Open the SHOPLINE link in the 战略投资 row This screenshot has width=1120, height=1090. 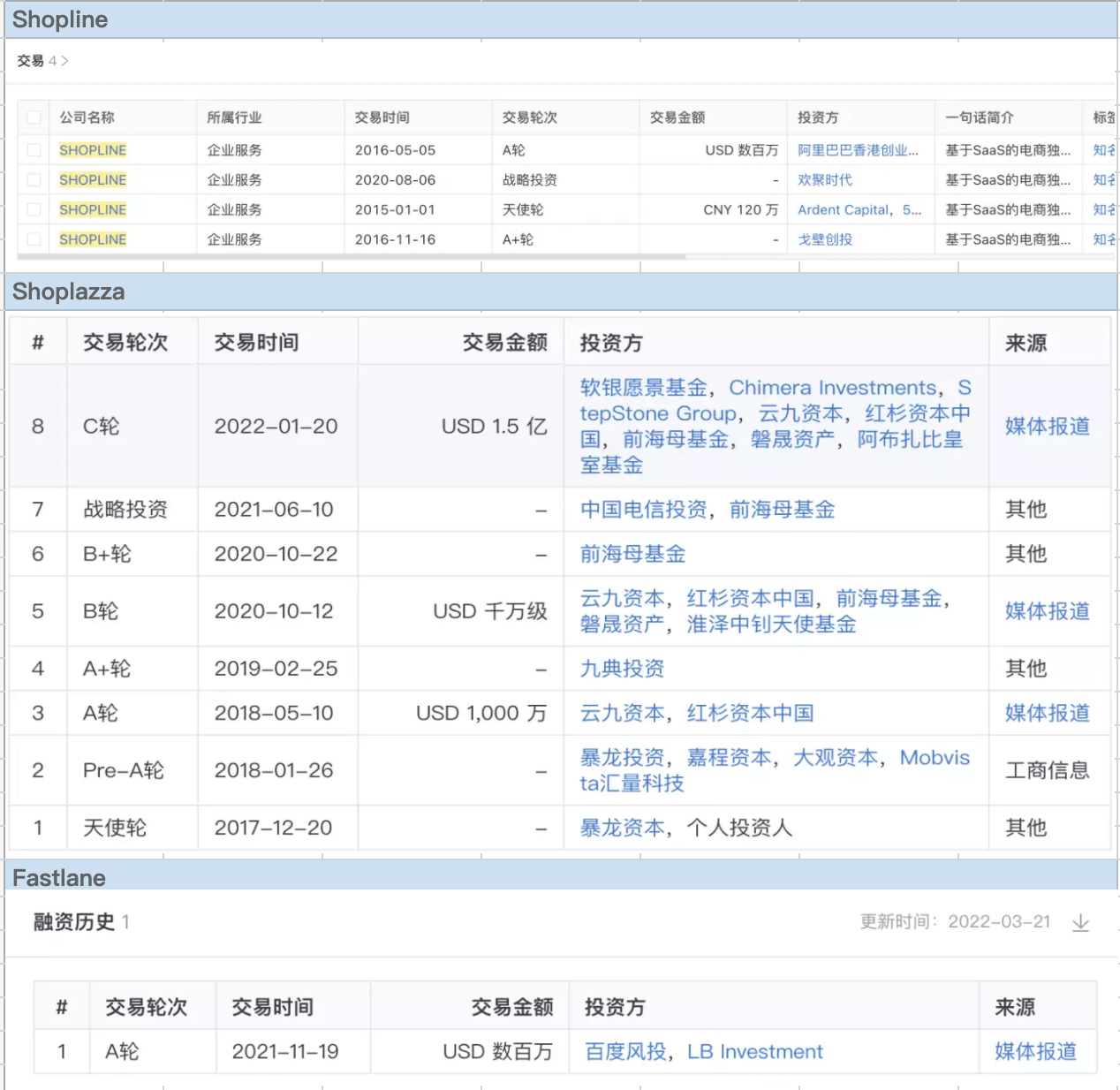(x=93, y=180)
